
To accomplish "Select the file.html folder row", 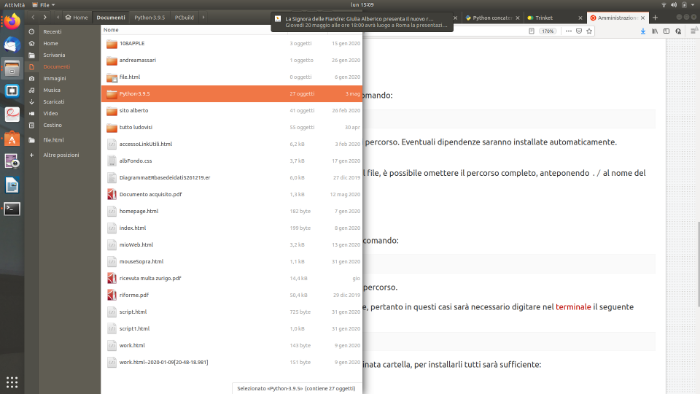I will point(232,77).
